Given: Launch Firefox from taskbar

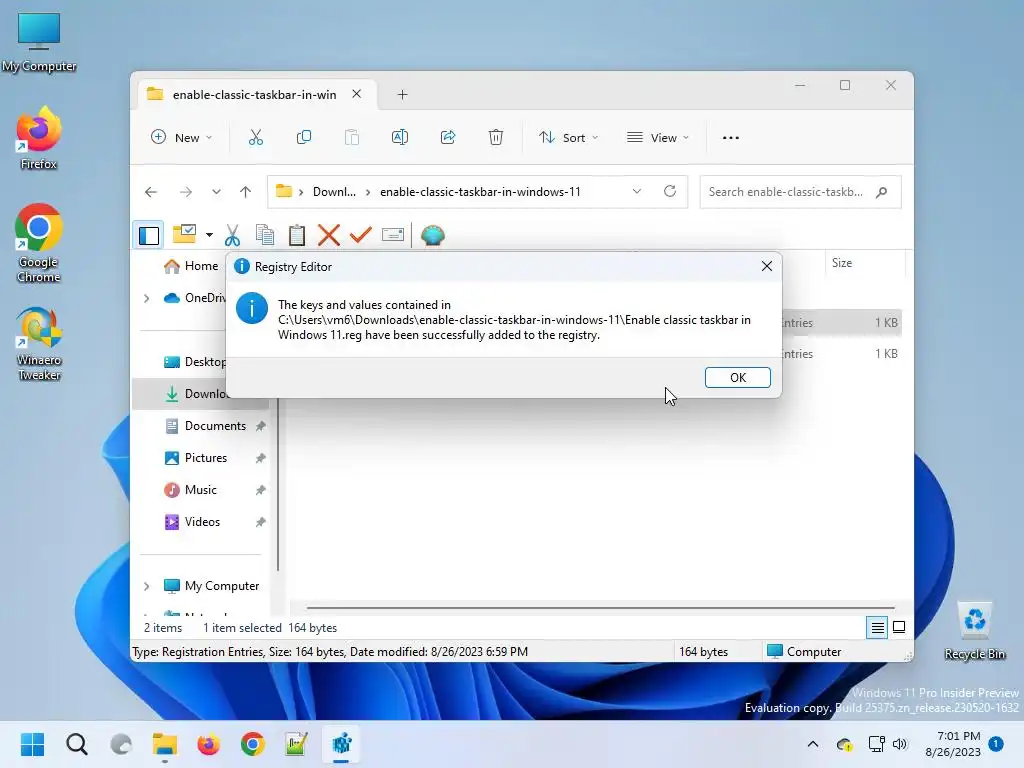Looking at the screenshot, I should [x=208, y=744].
